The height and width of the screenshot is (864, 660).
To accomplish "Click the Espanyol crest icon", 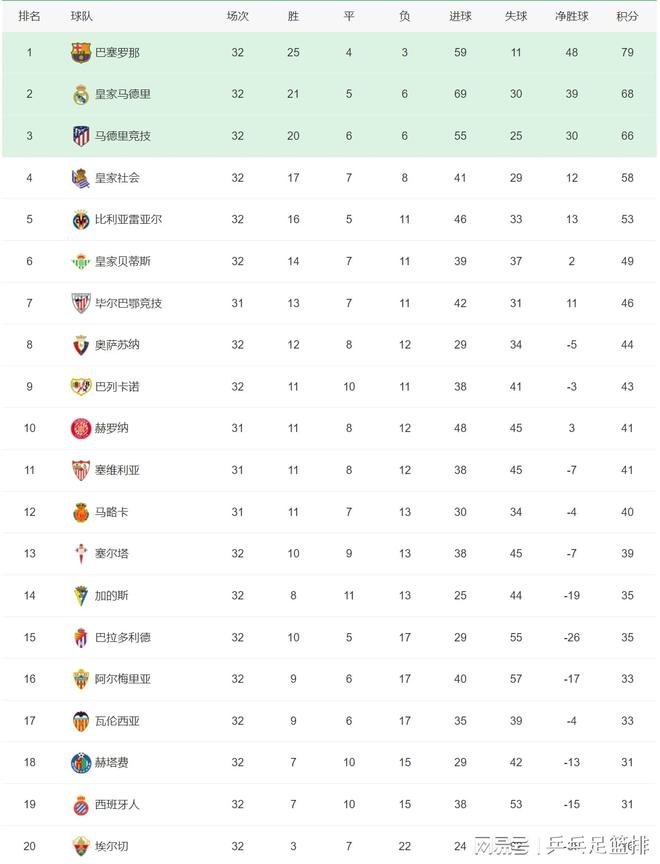I will 81,804.
